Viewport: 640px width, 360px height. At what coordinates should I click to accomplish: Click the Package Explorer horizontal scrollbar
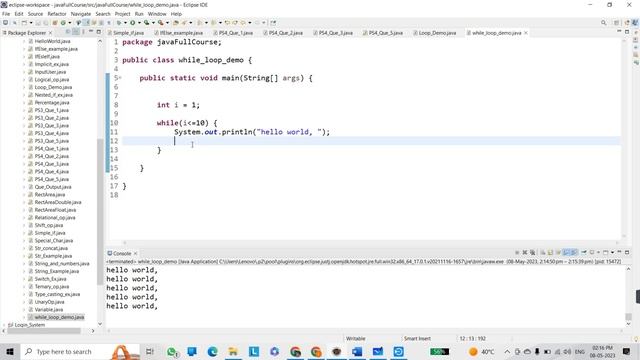(x=44, y=331)
